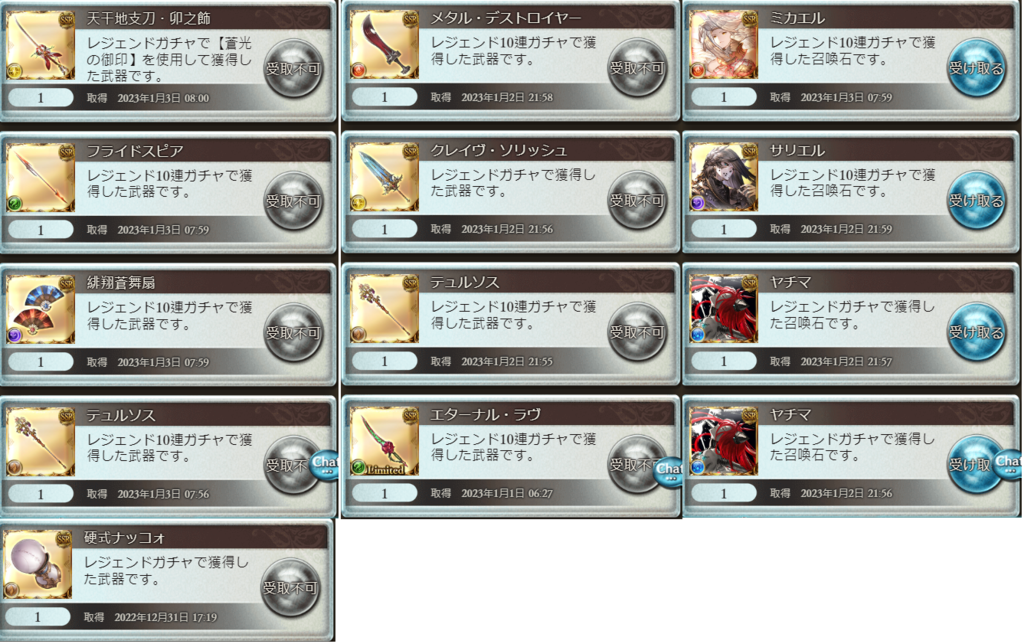Click the メタル・デストロイヤー sword icon
This screenshot has width=1024, height=644.
tap(383, 45)
